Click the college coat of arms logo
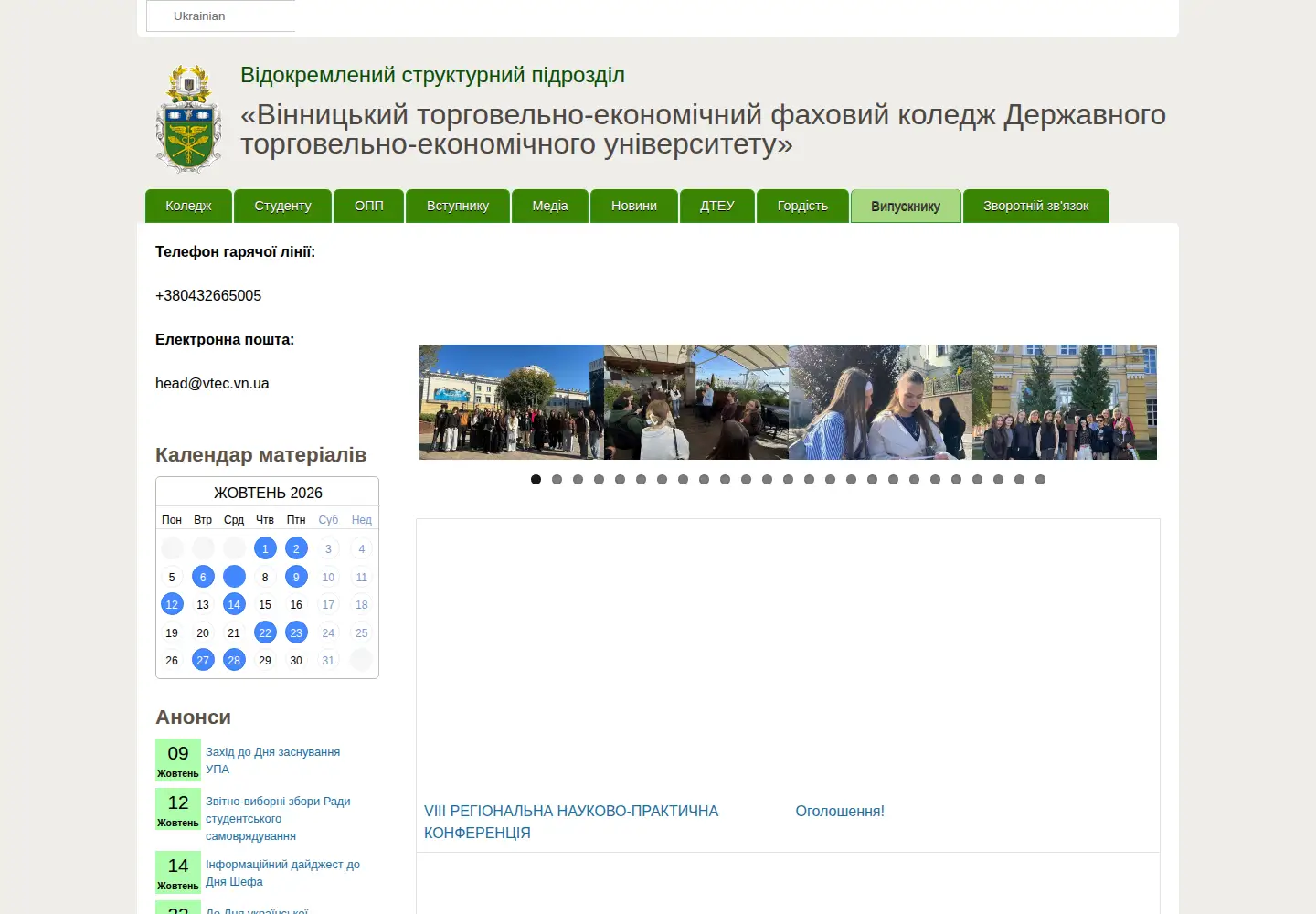 (189, 119)
